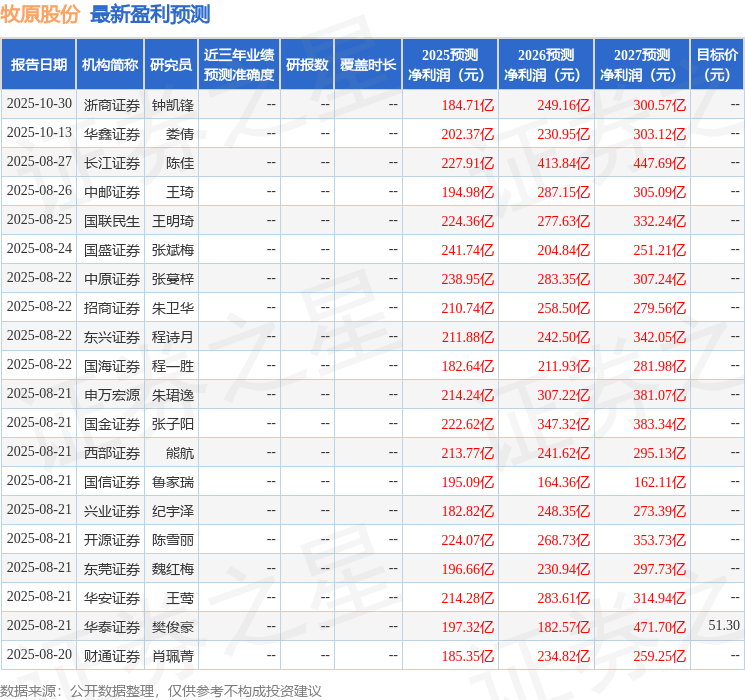
Task: Select the 华鑫证券 institution cell
Action: click(x=112, y=134)
